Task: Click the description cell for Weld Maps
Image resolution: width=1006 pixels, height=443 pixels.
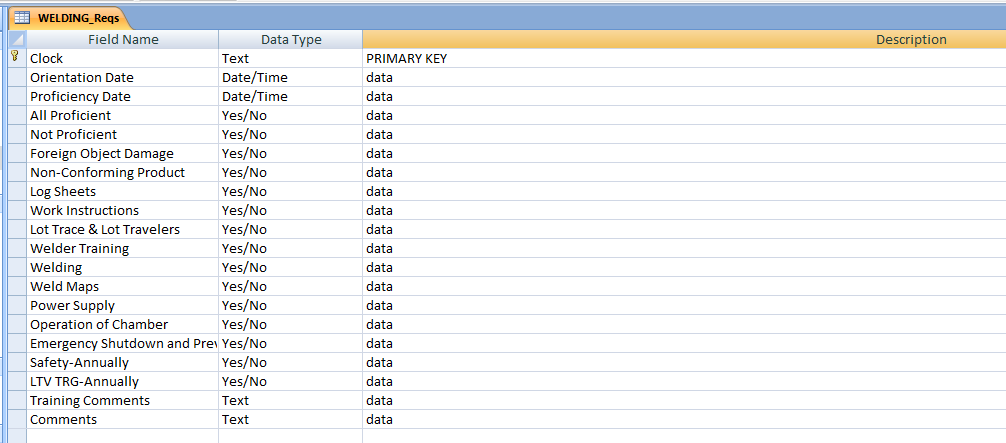Action: click(x=684, y=286)
